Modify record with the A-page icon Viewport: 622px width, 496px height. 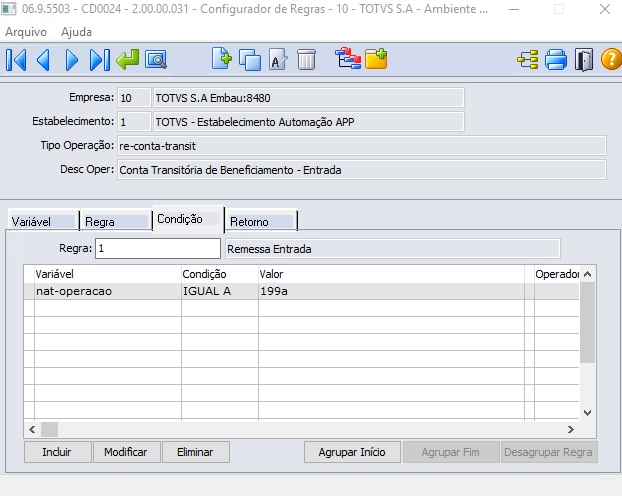click(278, 60)
